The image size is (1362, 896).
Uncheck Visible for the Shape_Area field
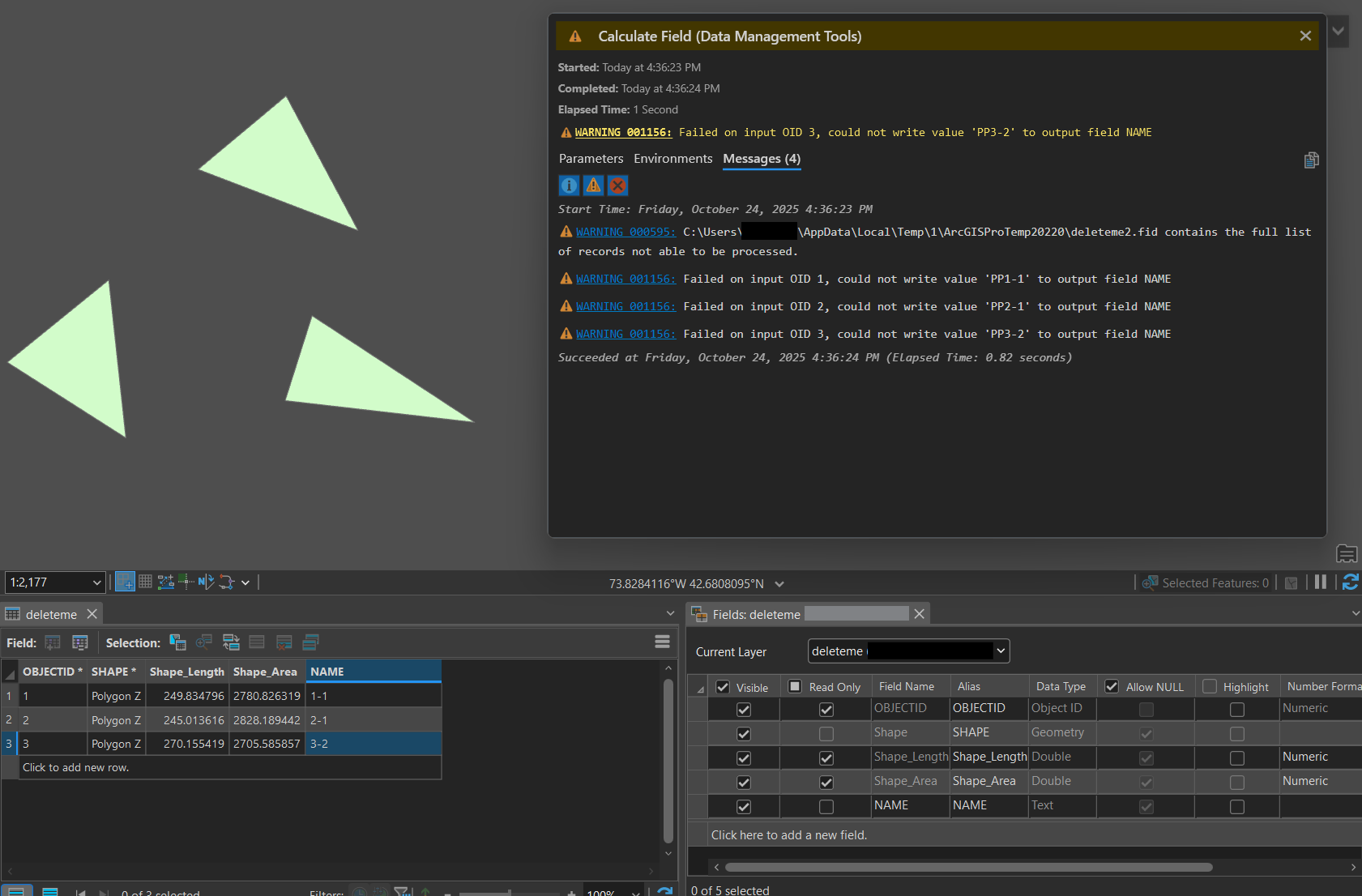pos(743,783)
